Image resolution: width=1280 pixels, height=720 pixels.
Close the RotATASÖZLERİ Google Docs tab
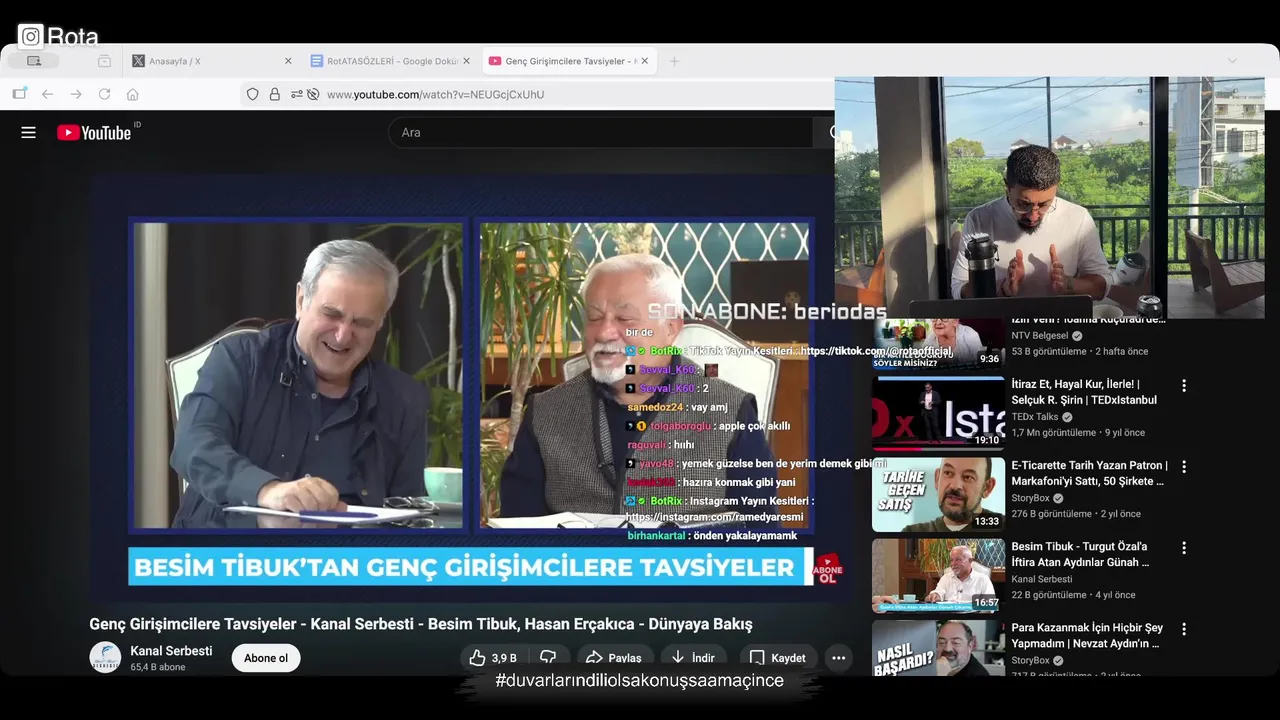point(466,61)
